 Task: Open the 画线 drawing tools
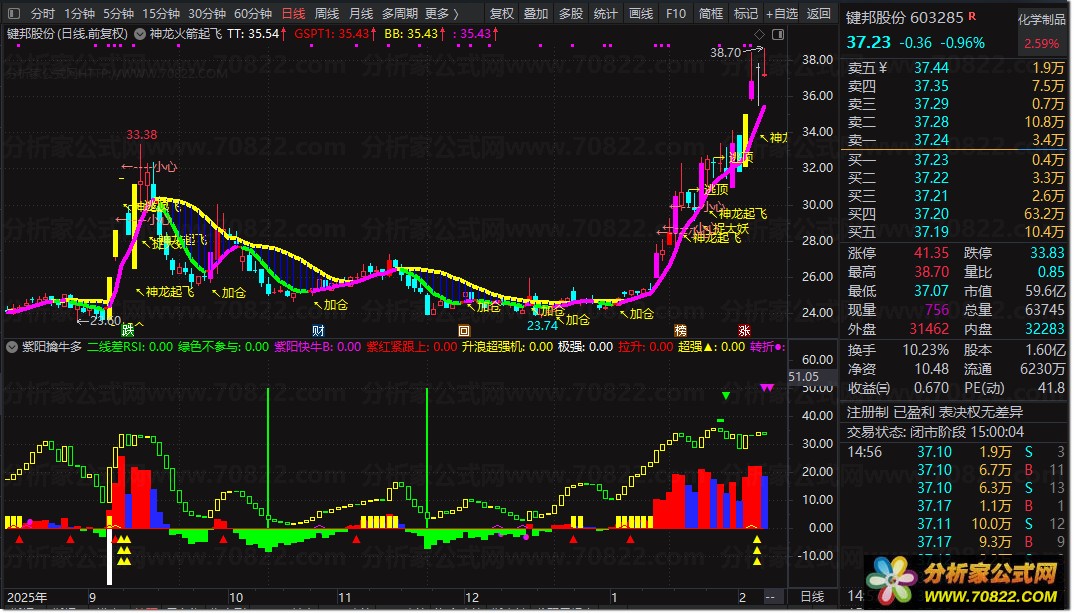[x=641, y=13]
